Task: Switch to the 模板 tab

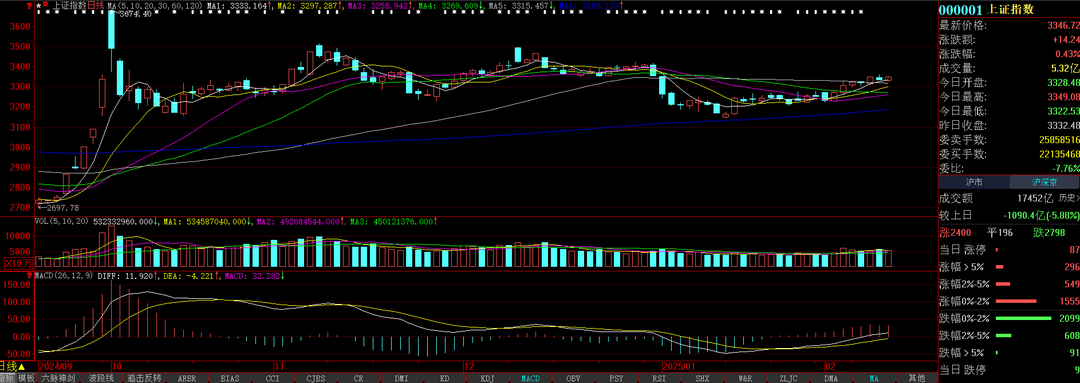Action: point(26,378)
